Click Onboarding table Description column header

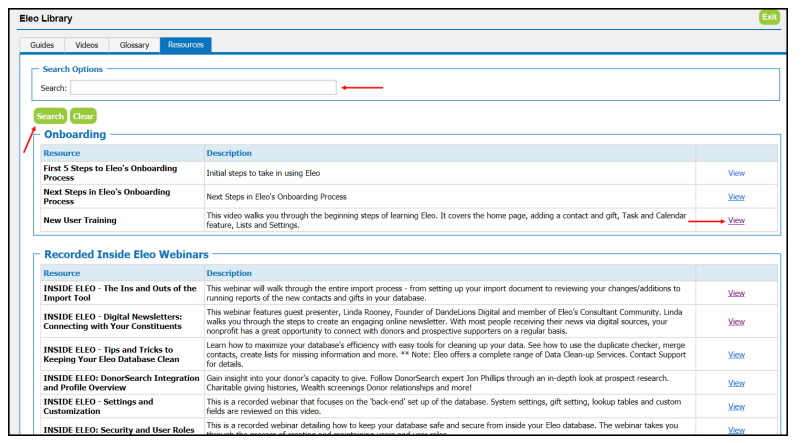click(229, 153)
